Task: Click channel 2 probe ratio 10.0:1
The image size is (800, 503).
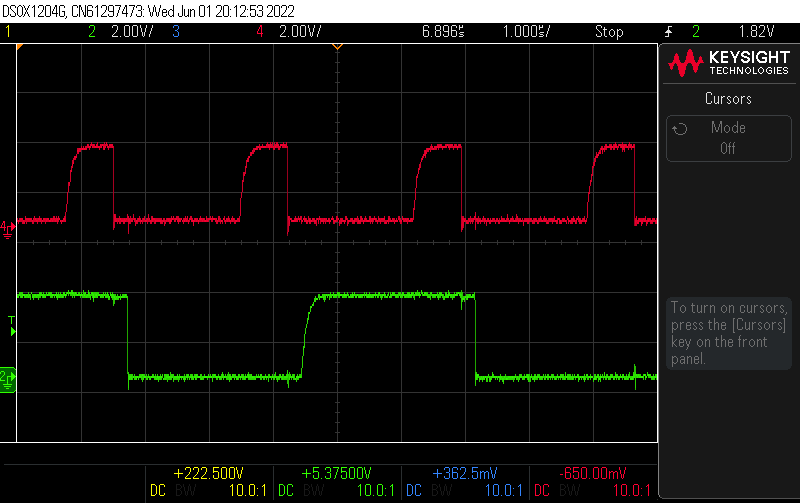Action: [376, 491]
